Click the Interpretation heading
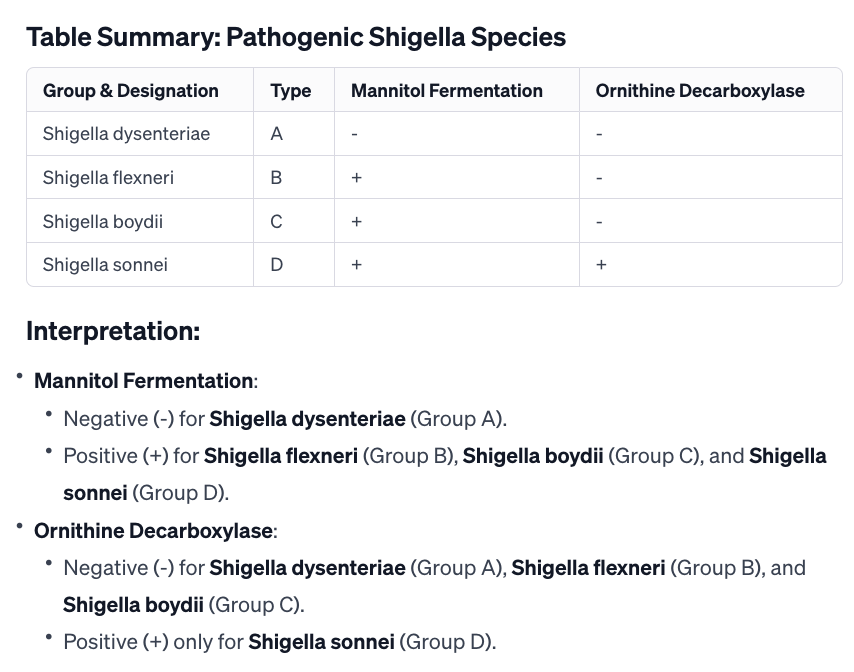 click(113, 331)
